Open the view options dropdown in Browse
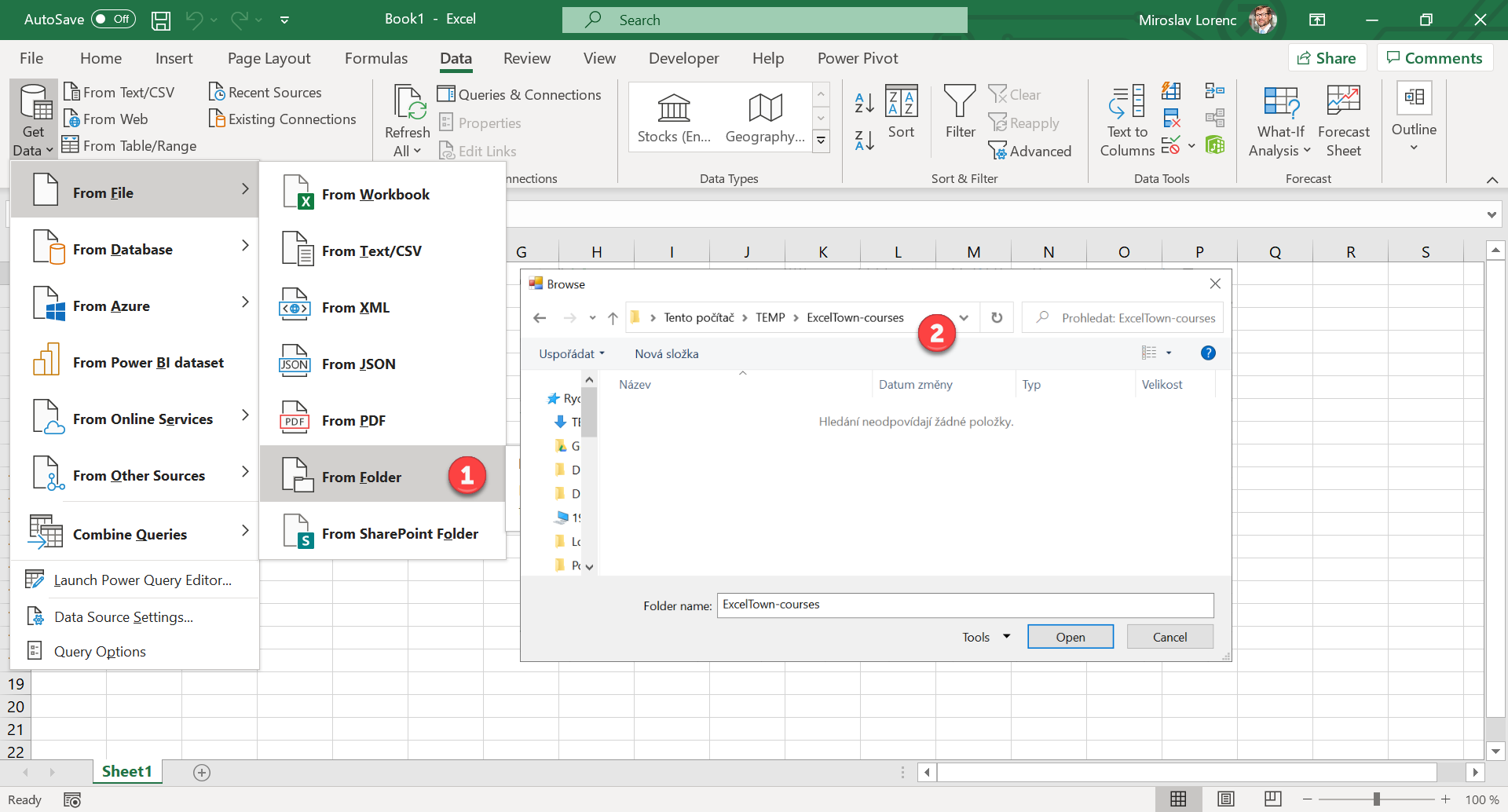The height and width of the screenshot is (812, 1508). [x=1169, y=353]
